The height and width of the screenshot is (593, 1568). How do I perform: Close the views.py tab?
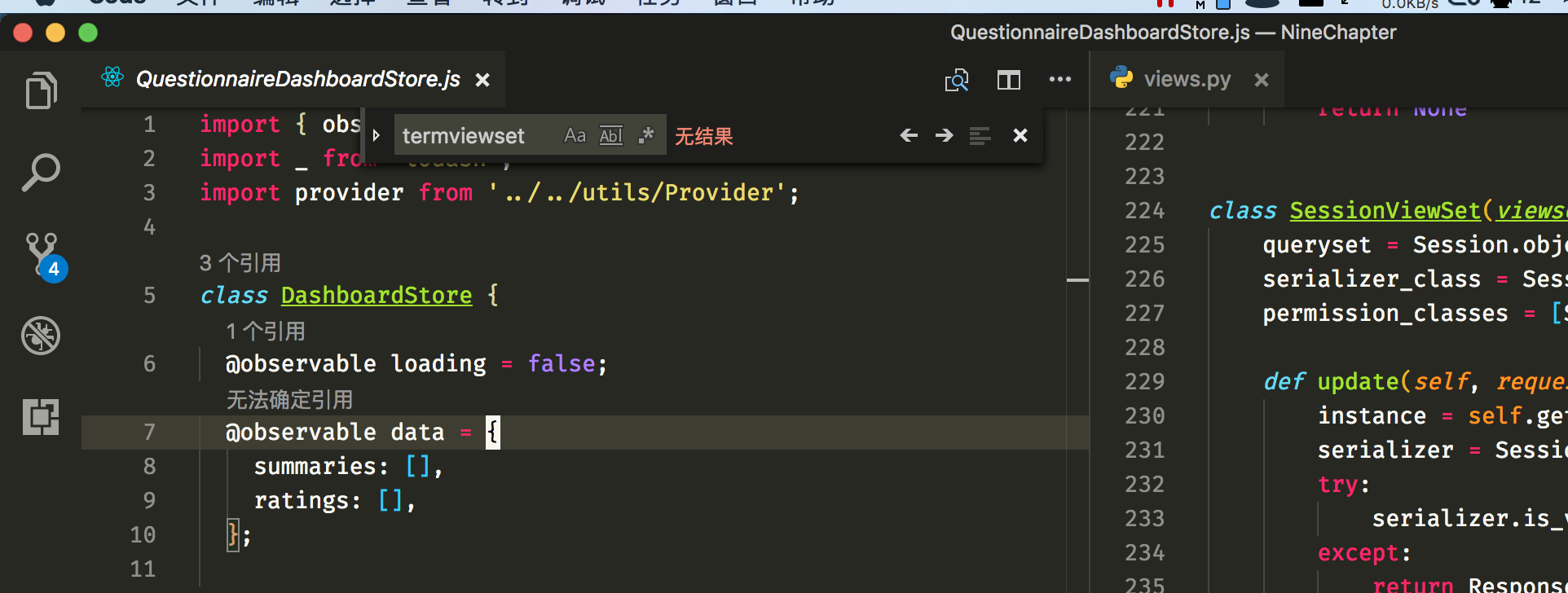[x=1262, y=80]
